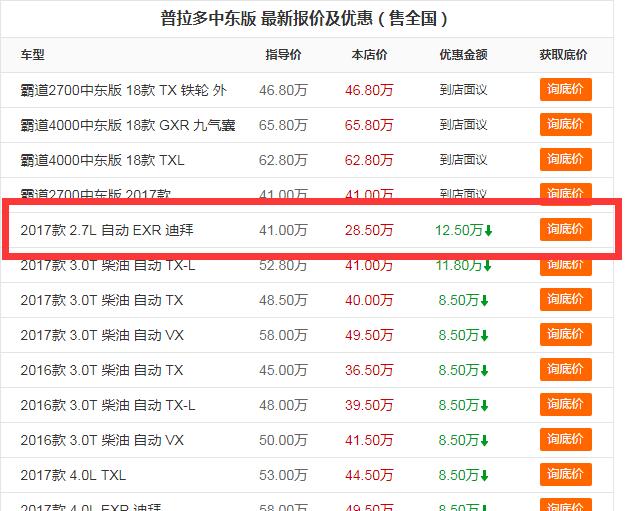This screenshot has height=511, width=634.
Task: Click 到店面议 in 霸道4000 GXR row
Action: coord(463,125)
